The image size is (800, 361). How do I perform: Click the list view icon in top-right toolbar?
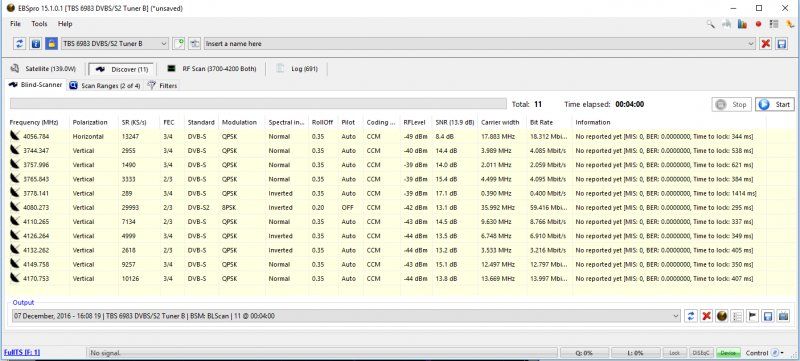coord(774,24)
